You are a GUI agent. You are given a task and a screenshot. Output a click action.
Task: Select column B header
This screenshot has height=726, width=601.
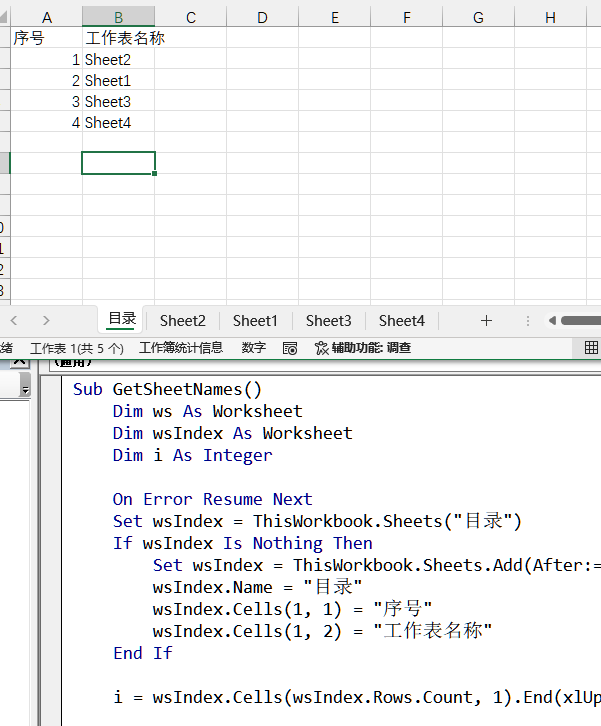coord(118,17)
